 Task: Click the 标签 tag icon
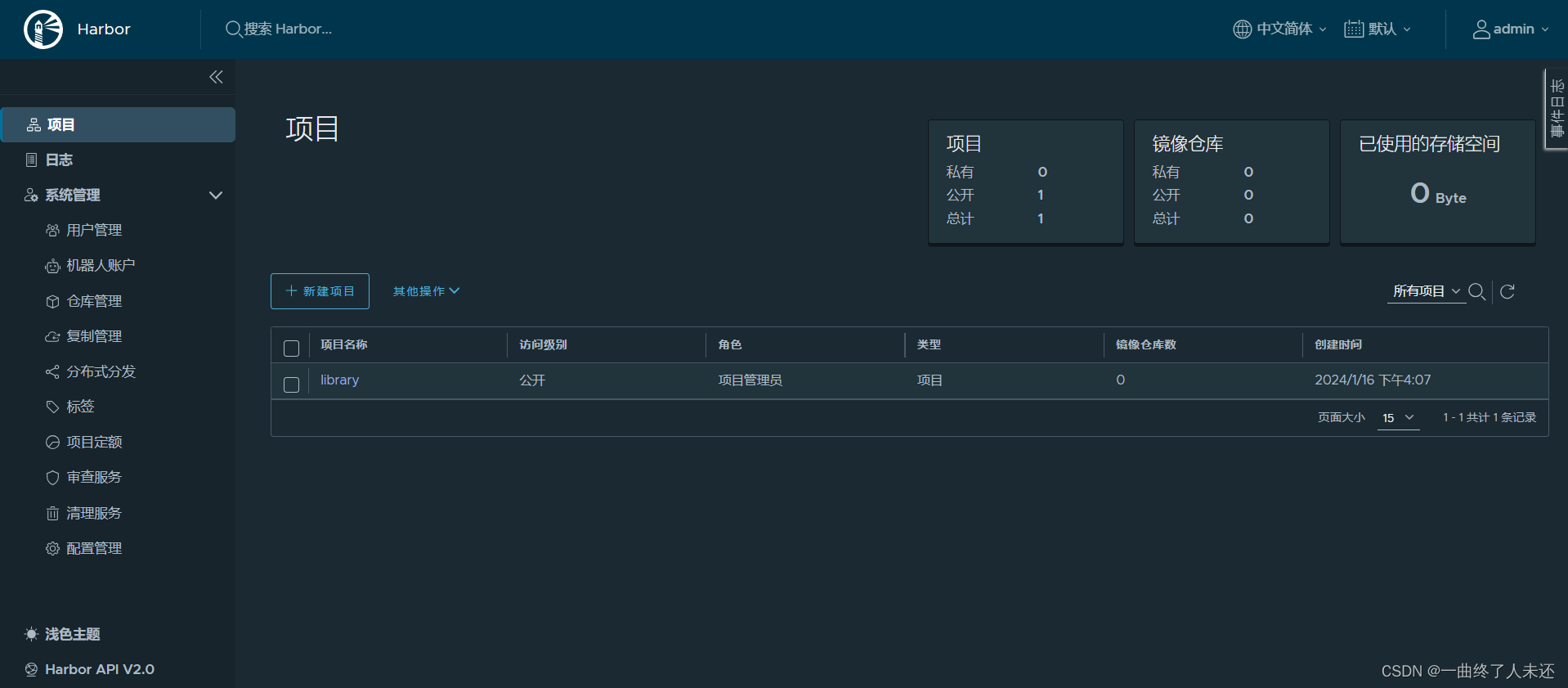tap(52, 407)
